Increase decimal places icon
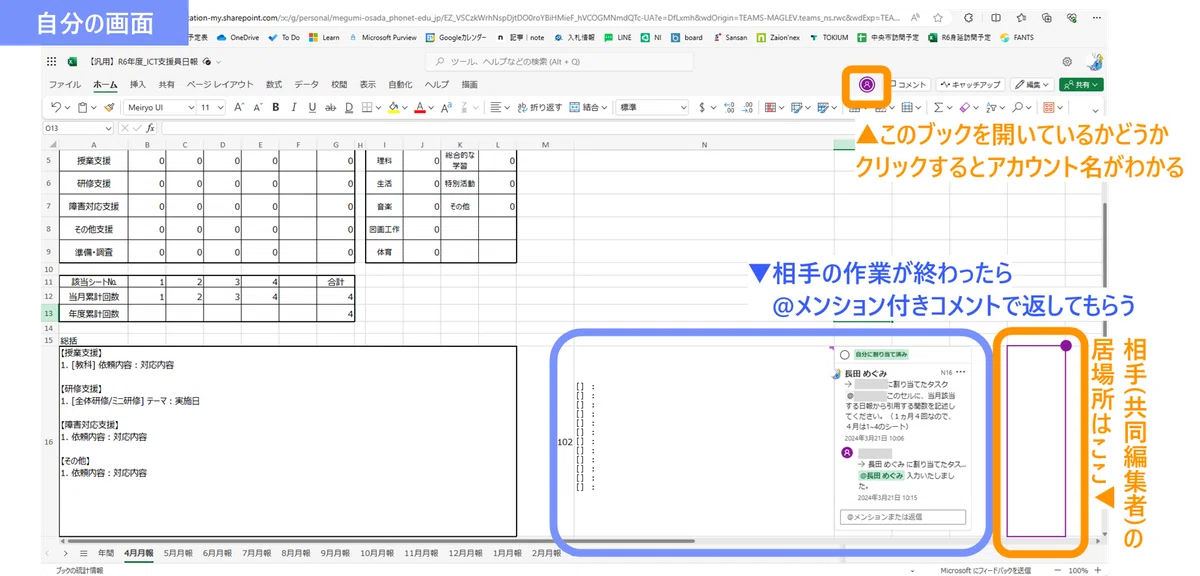 tap(729, 107)
